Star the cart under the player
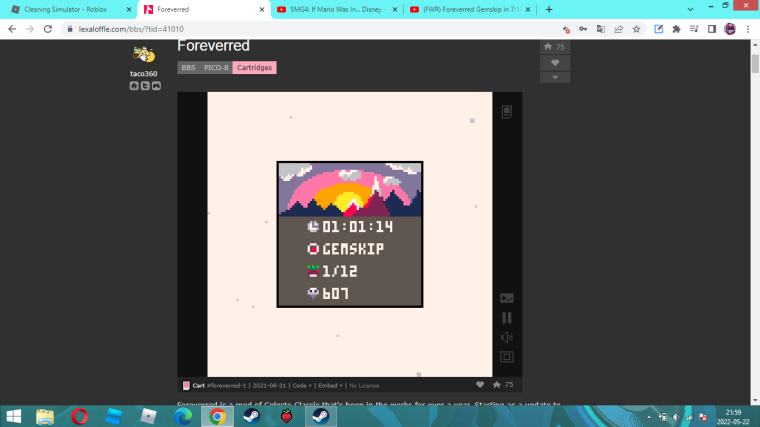 click(497, 384)
